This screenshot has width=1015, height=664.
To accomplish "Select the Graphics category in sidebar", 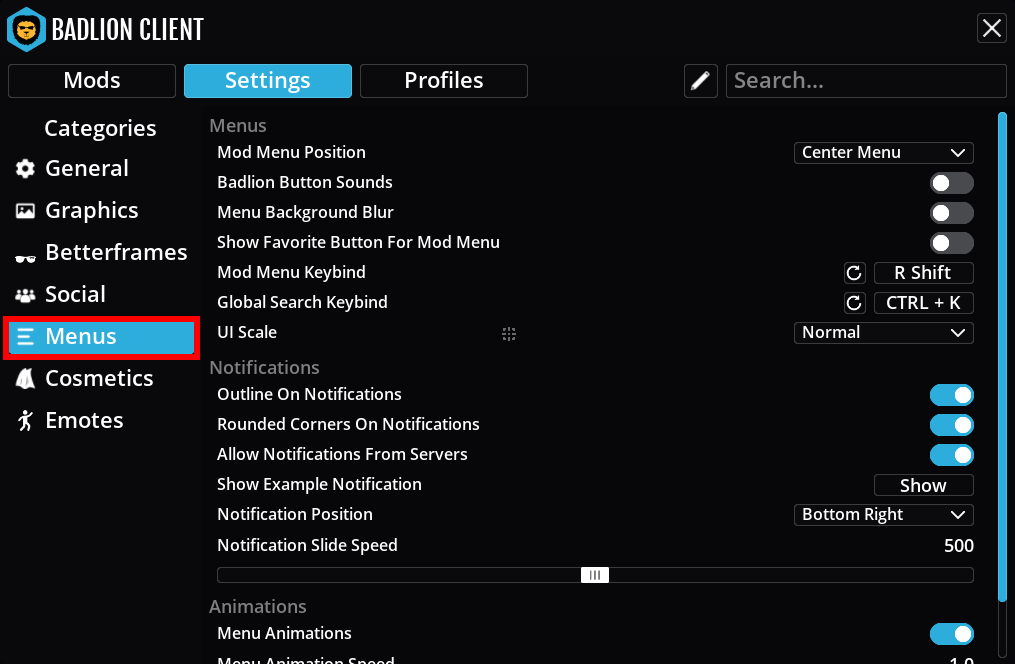I will coord(91,210).
